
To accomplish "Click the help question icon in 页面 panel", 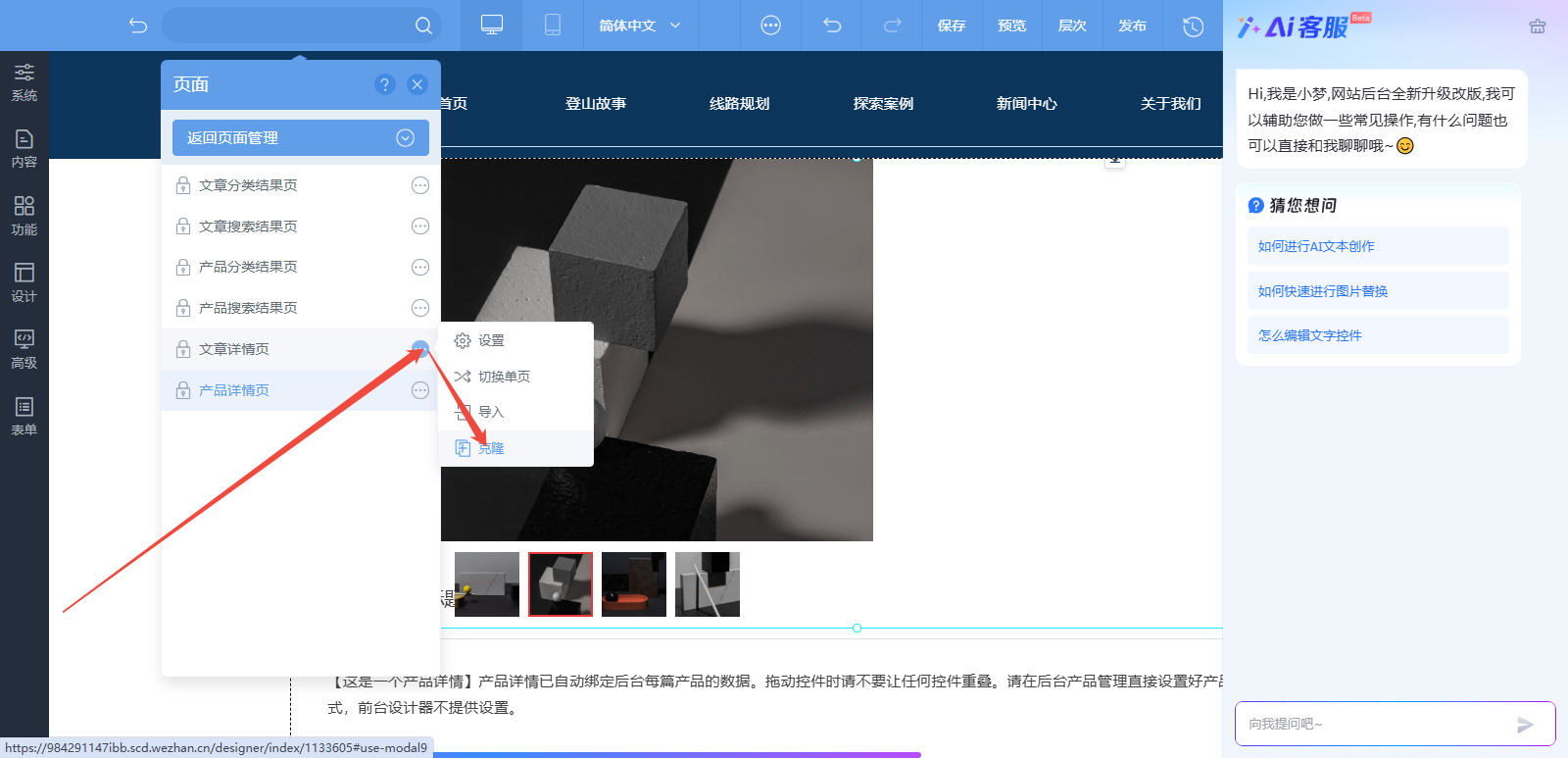I will [384, 84].
